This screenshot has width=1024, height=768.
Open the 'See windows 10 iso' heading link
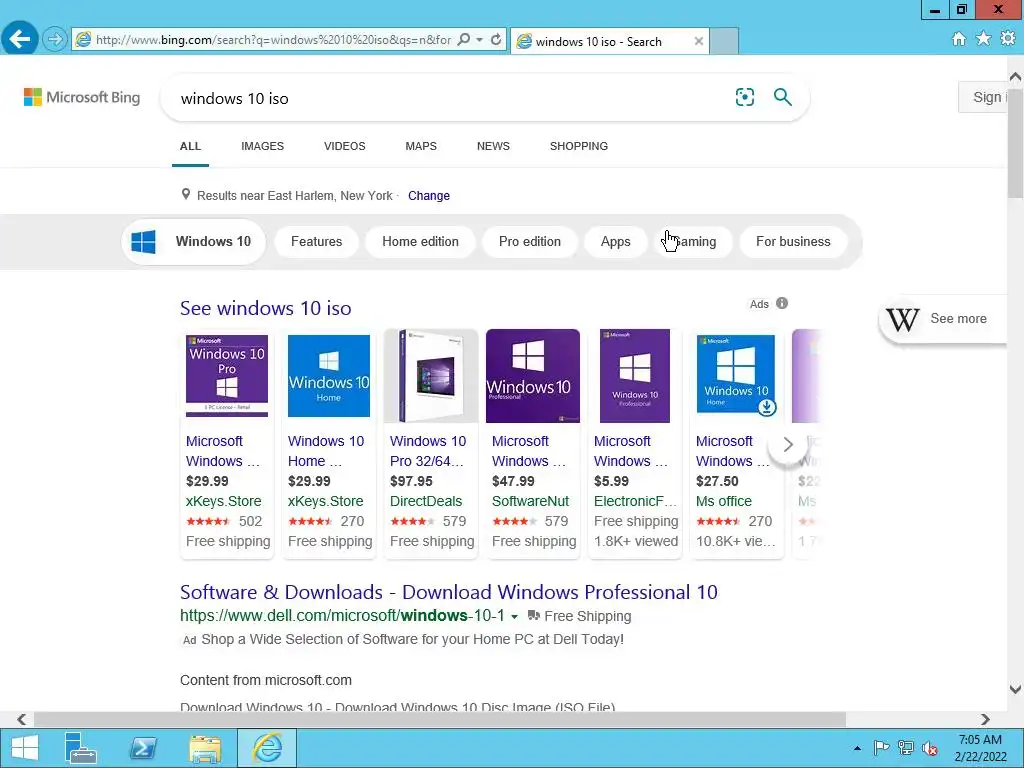tap(266, 308)
